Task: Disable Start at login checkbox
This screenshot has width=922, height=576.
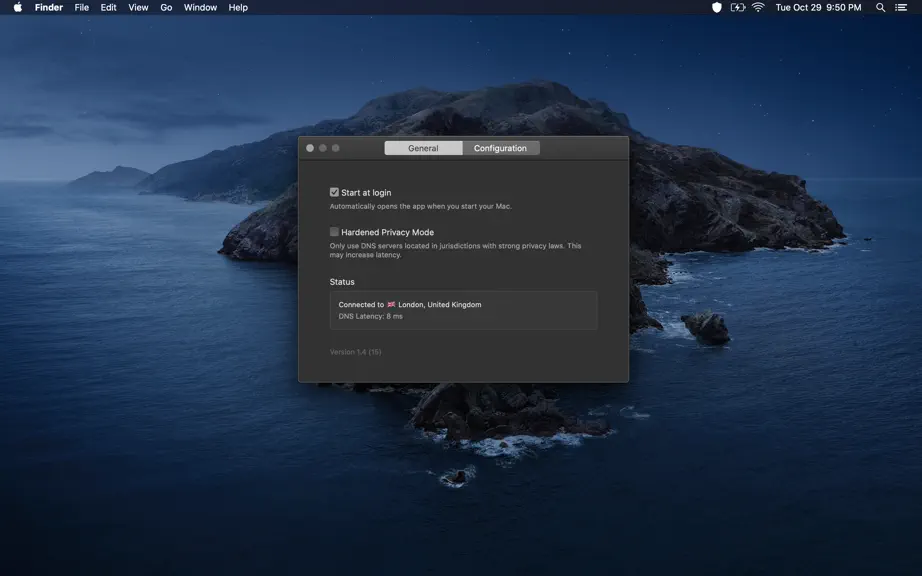Action: click(334, 192)
